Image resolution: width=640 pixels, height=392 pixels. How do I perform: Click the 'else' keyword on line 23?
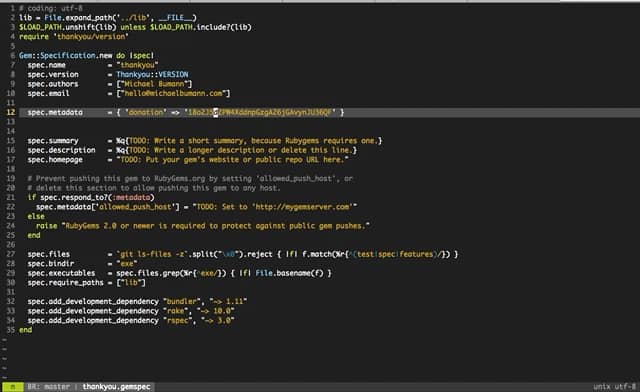click(36, 216)
